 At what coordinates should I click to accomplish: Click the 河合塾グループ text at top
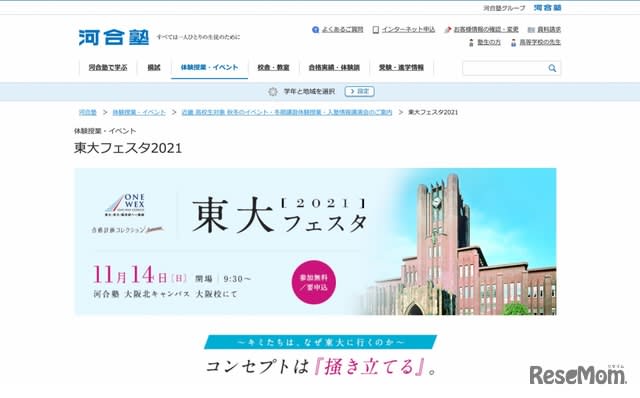(504, 8)
